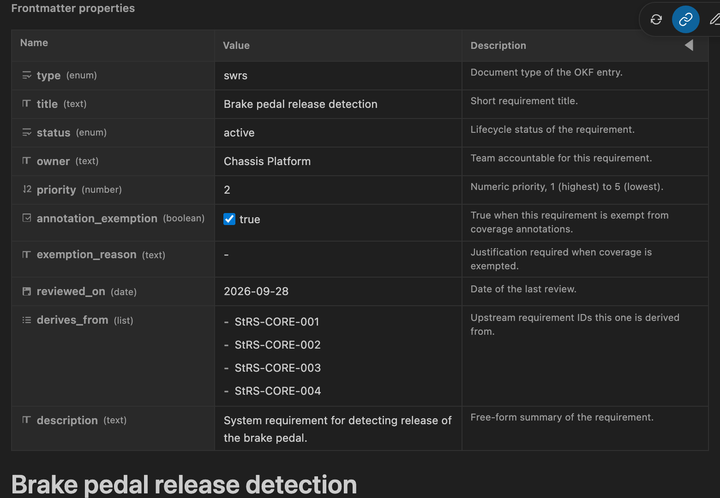The width and height of the screenshot is (720, 498).
Task: Click the 'Frontmatter properties' section title
Action: tap(73, 8)
